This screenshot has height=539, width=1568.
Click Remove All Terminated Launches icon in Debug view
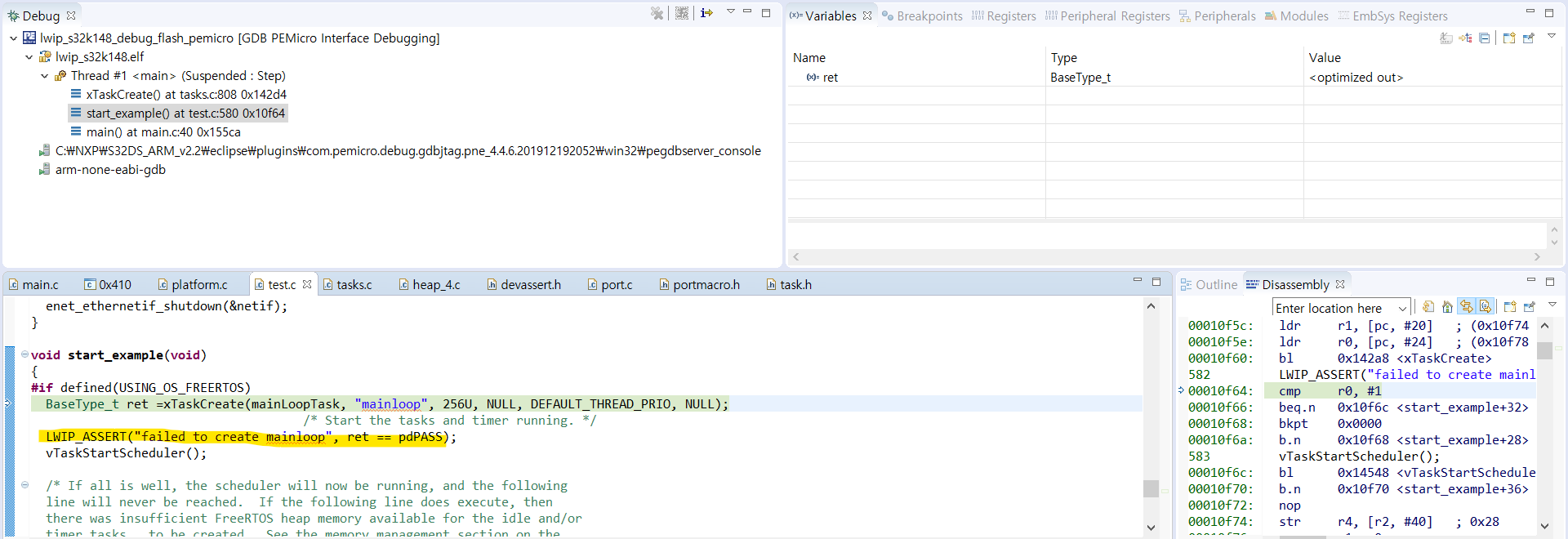(657, 13)
